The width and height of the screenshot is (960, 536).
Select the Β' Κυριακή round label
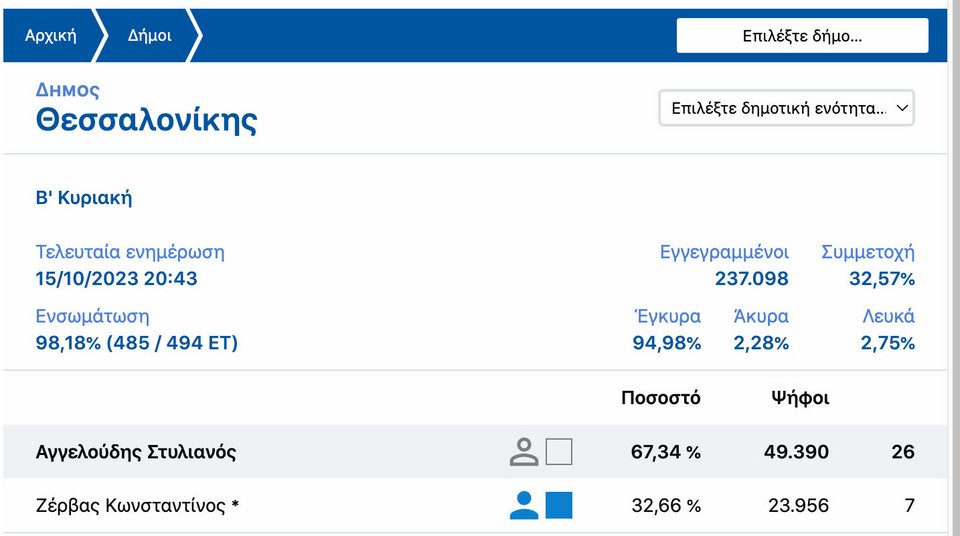(84, 198)
